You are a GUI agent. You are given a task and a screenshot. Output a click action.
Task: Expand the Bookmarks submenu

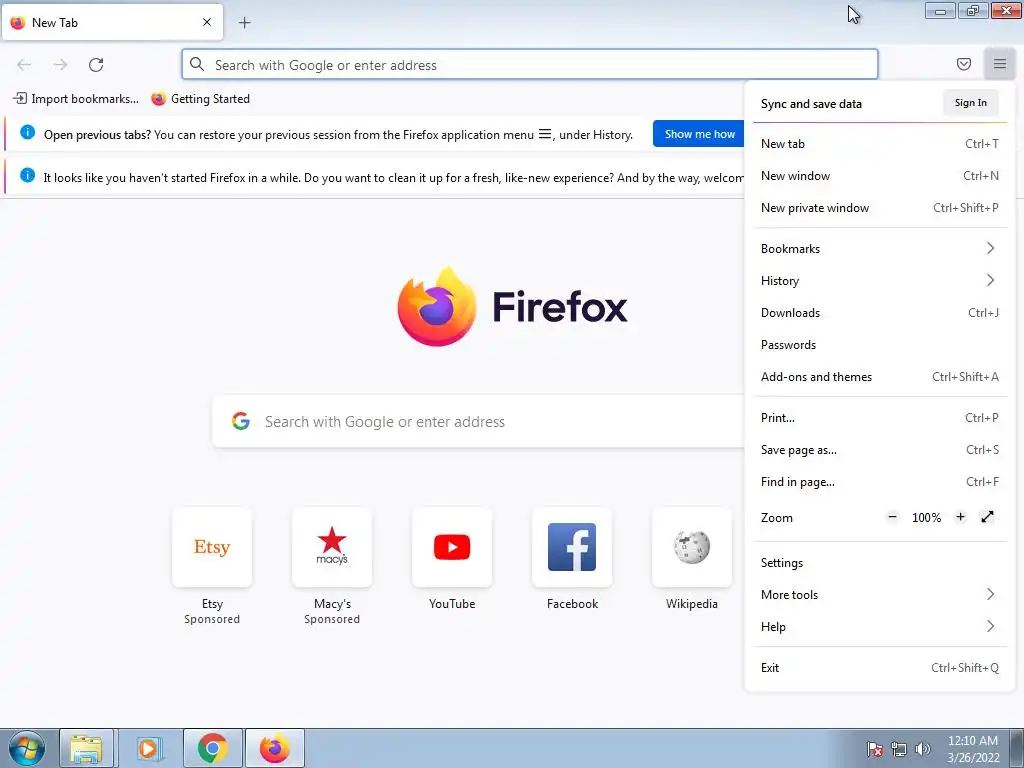pos(880,248)
